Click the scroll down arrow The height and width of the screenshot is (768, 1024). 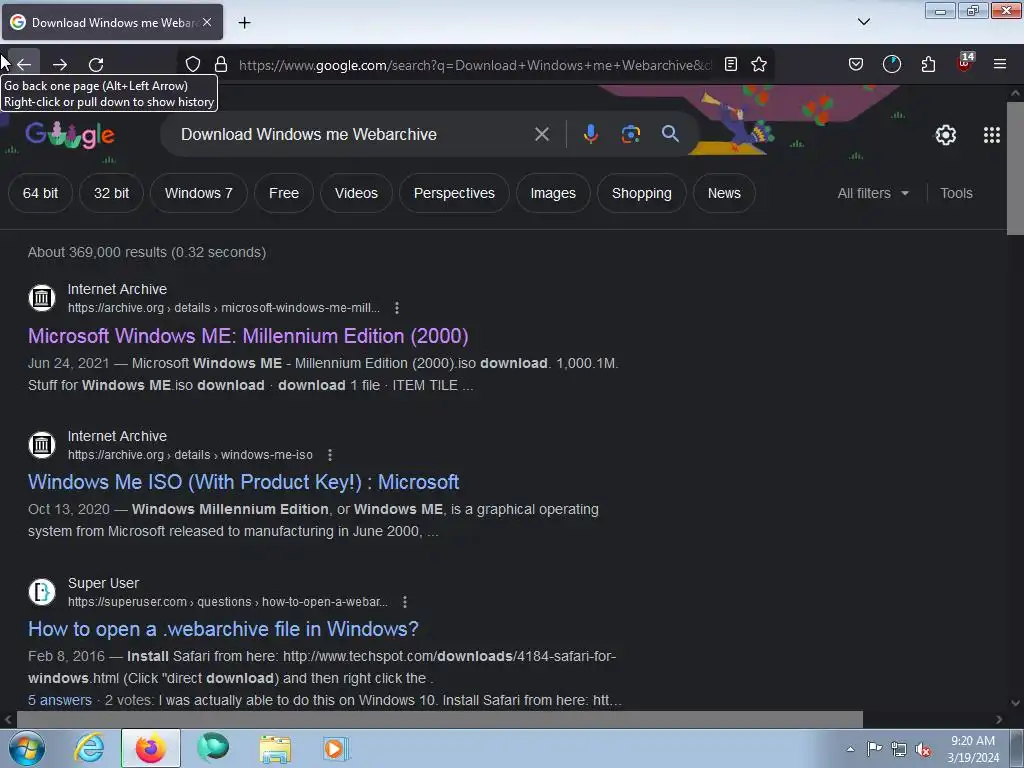click(1015, 703)
